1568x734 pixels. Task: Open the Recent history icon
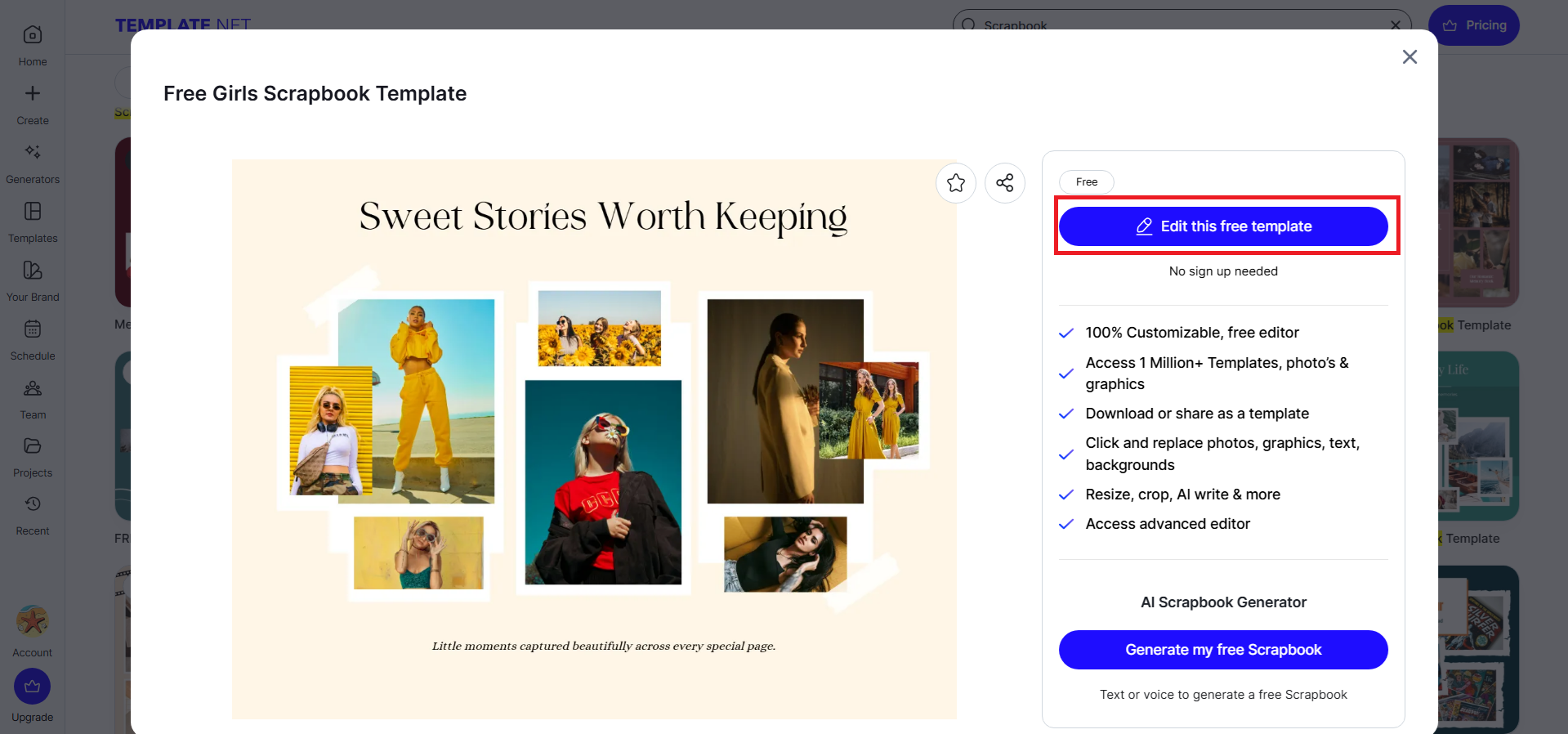[x=33, y=504]
